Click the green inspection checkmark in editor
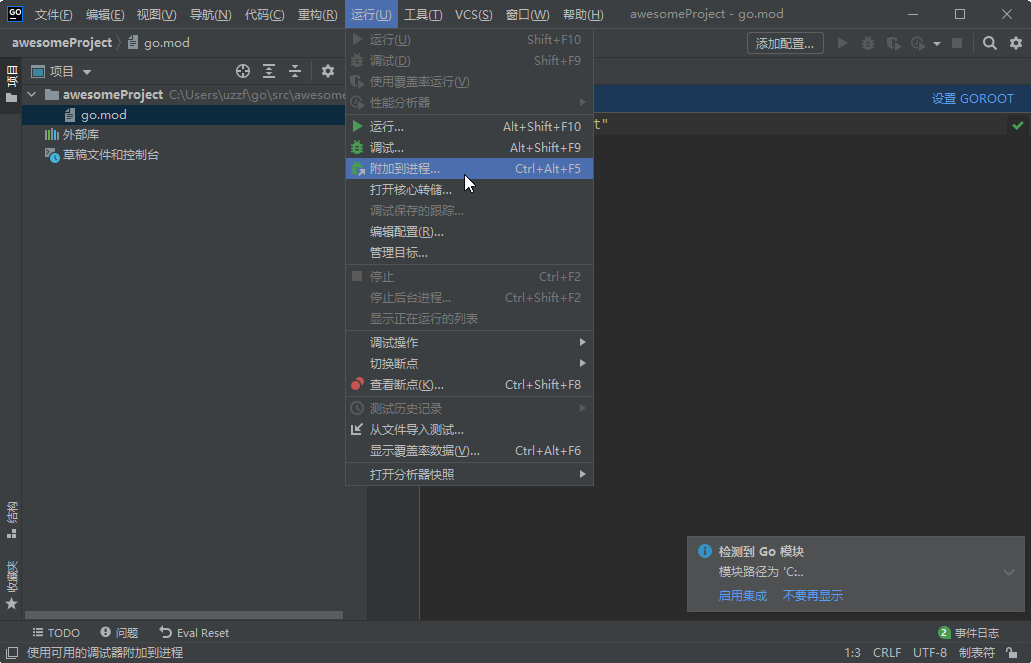Viewport: 1031px width, 663px height. 1018,125
